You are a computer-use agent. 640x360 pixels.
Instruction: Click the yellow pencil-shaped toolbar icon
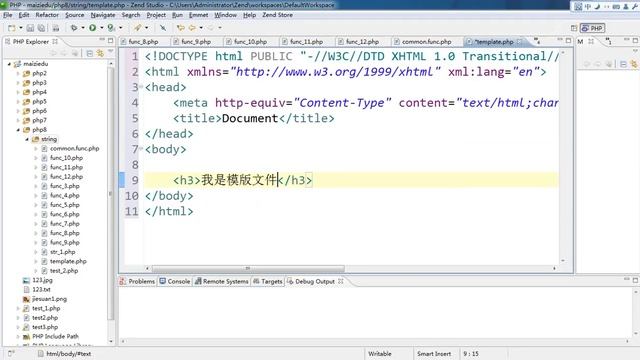[x=138, y=28]
